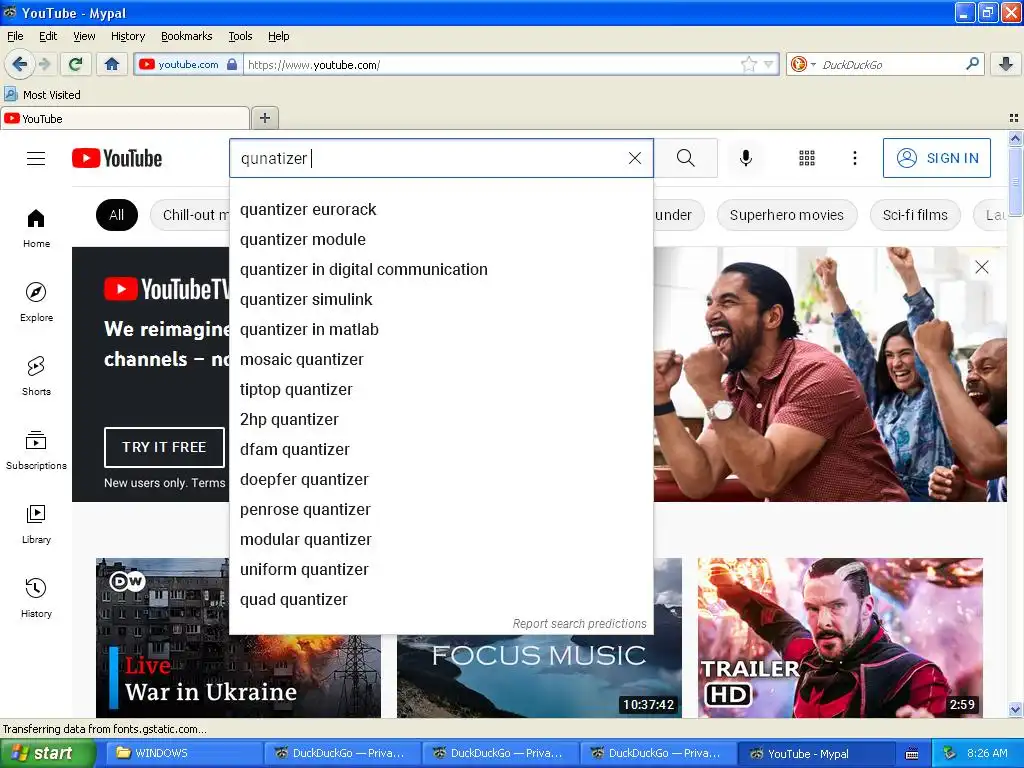Viewport: 1024px width, 768px height.
Task: Clear the YouTube search box with X
Action: click(x=634, y=158)
